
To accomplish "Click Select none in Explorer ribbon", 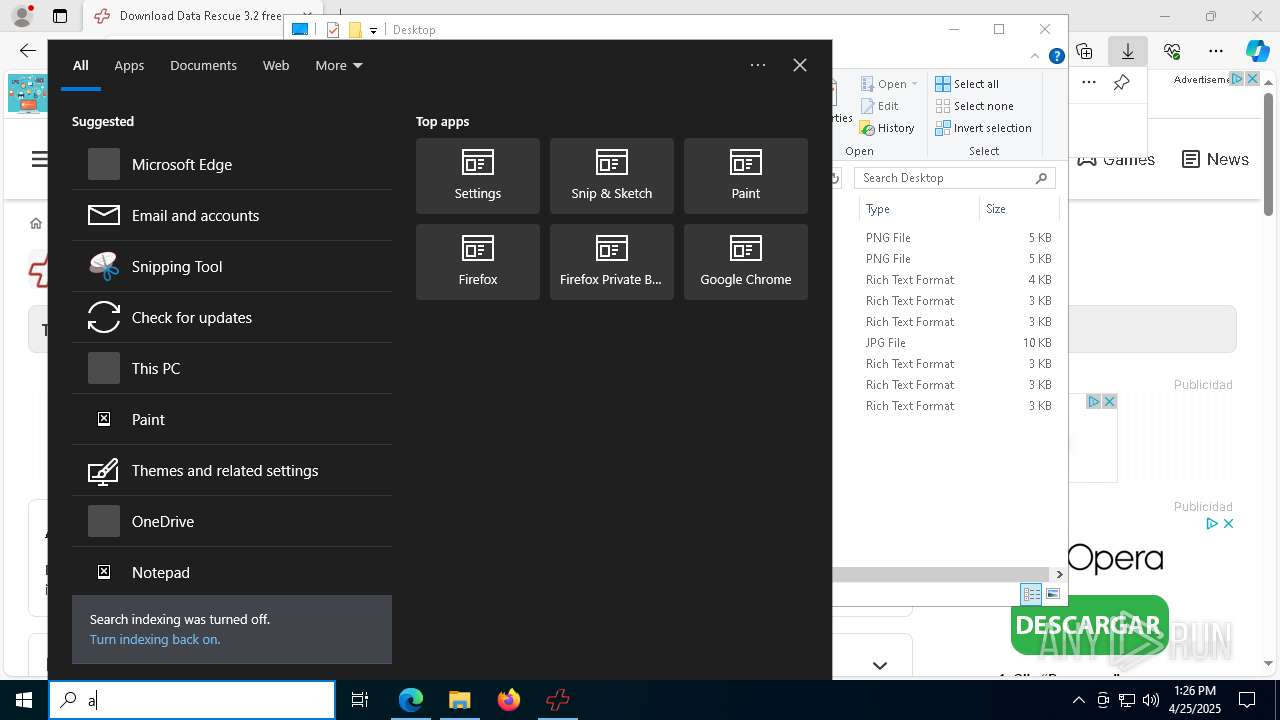I will point(975,106).
